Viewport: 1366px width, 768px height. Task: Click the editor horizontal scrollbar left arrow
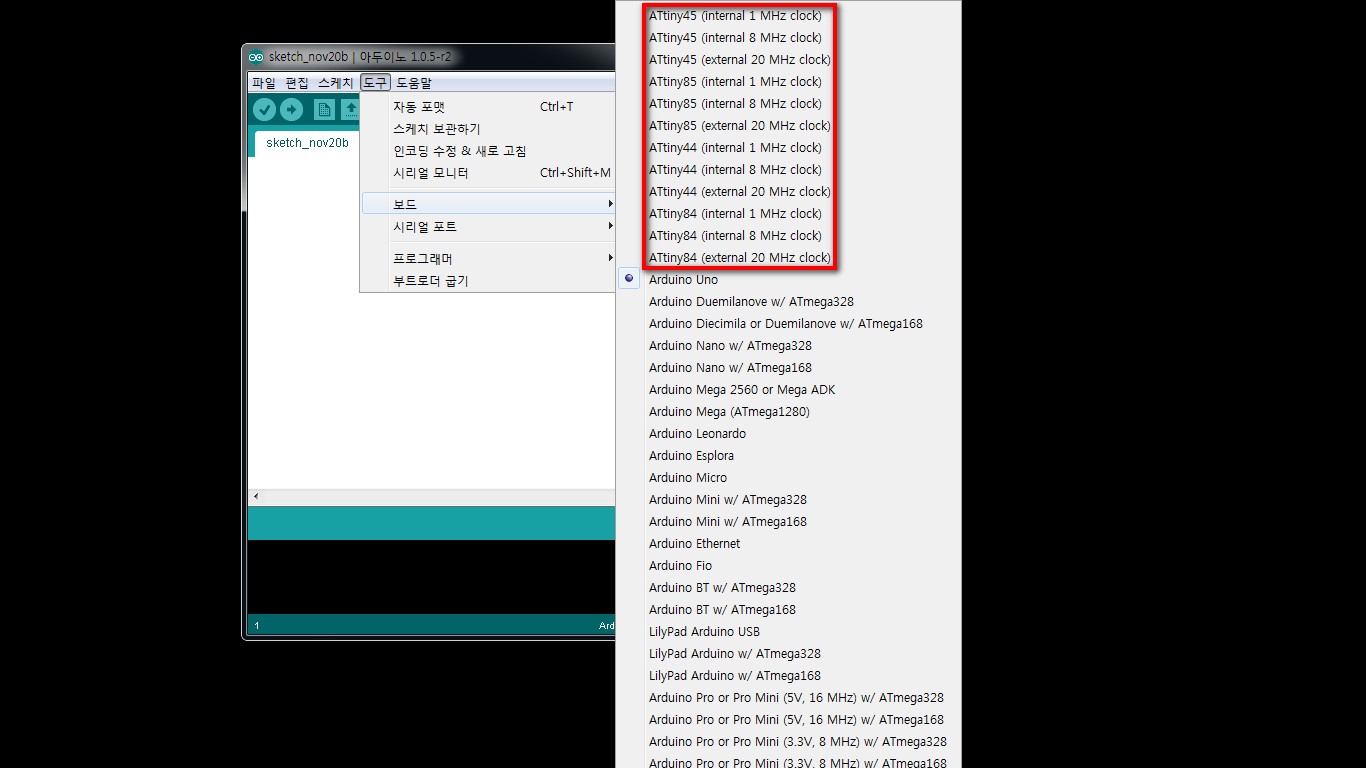click(256, 496)
